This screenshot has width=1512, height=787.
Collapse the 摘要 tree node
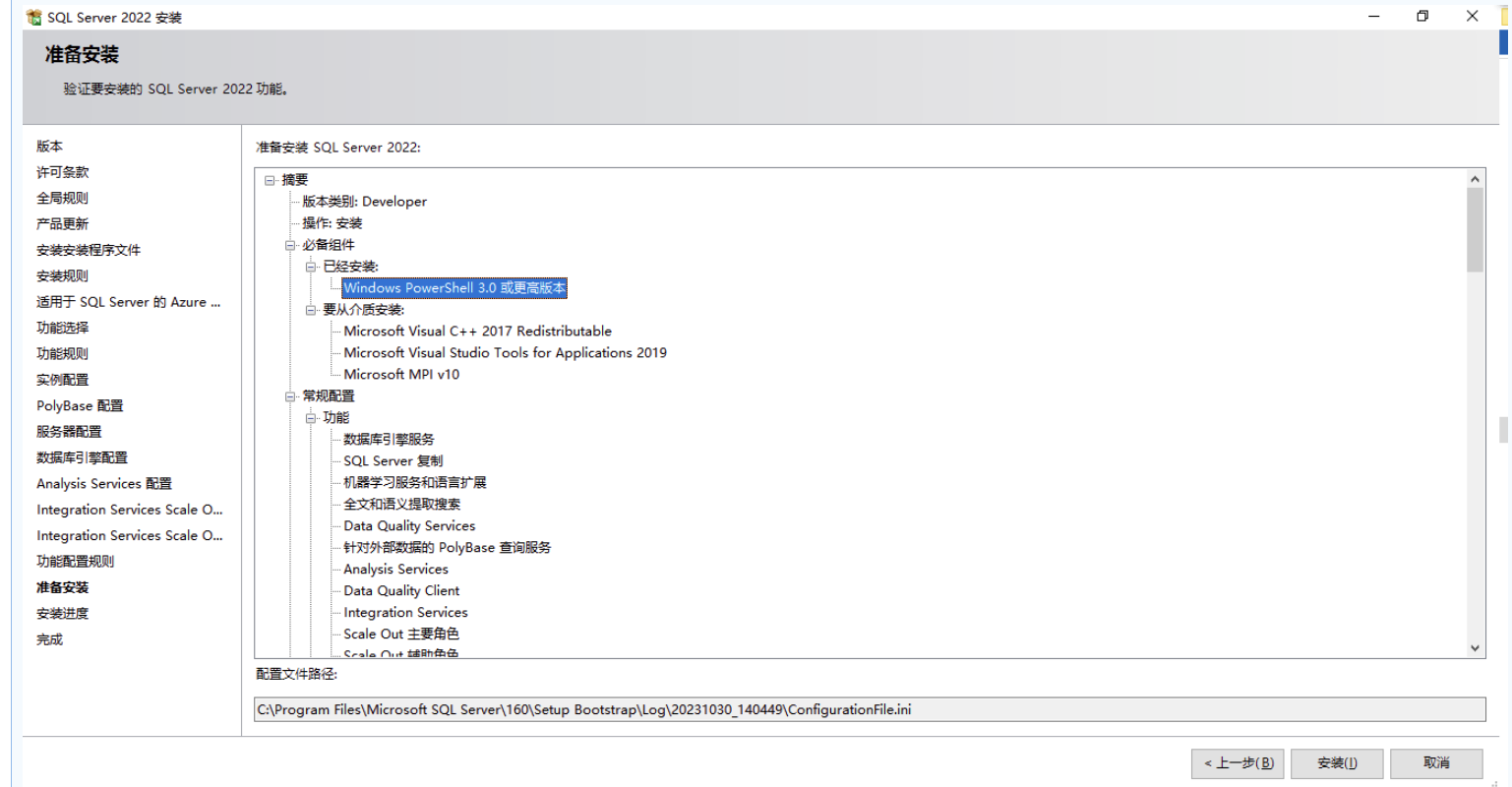[270, 180]
